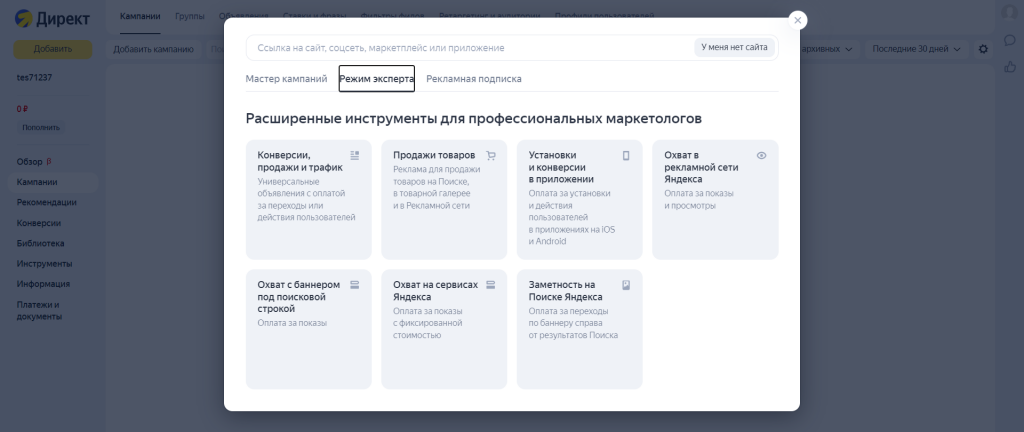Click the Расширенные инструменты heading text
1024x432 pixels.
click(x=474, y=119)
